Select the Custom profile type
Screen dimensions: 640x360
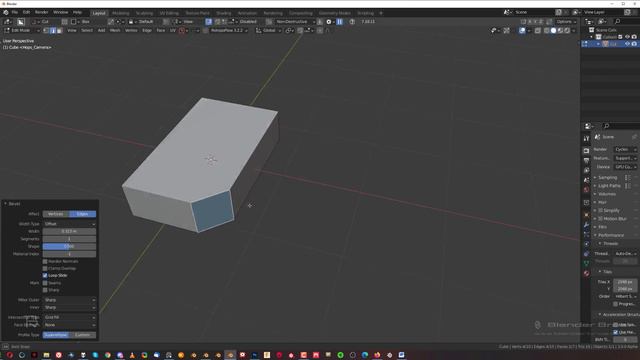pos(83,335)
